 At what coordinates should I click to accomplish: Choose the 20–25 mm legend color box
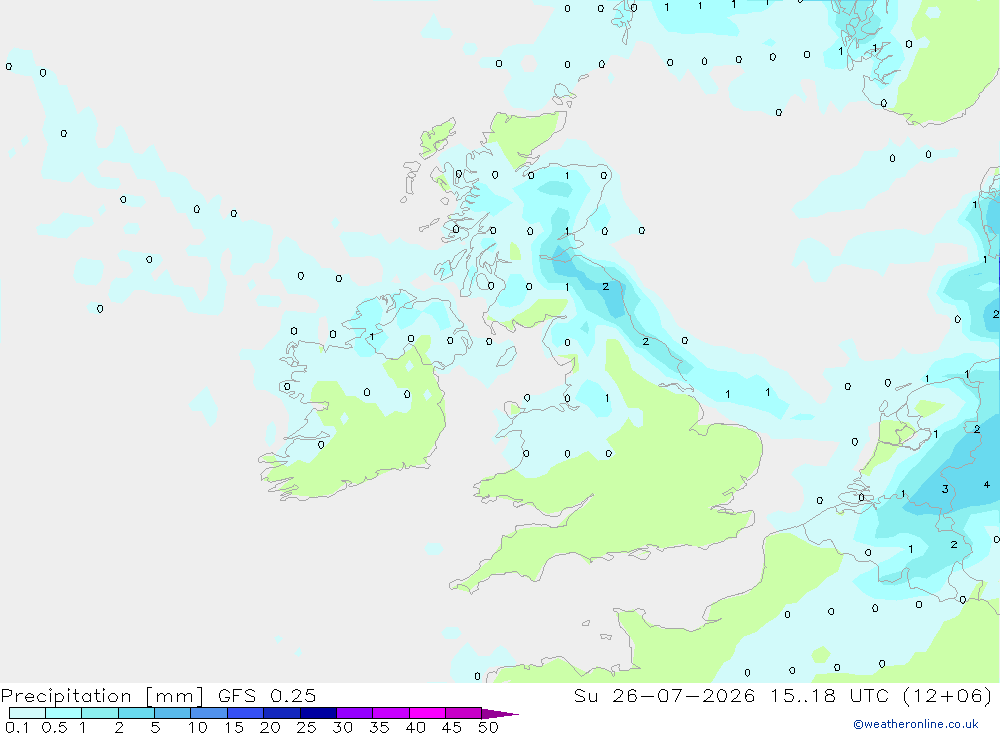[282, 713]
